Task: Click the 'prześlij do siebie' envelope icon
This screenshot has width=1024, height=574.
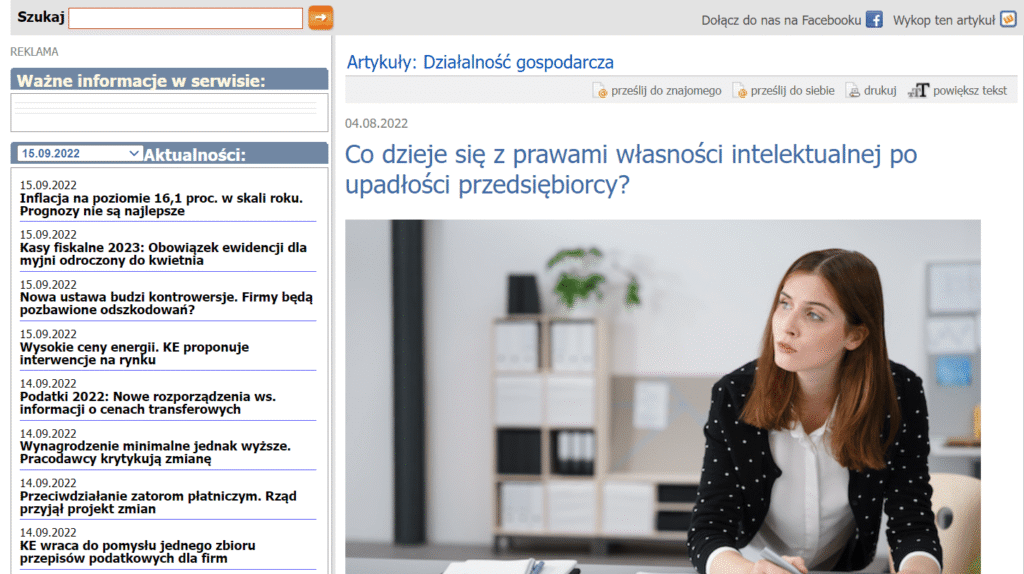Action: (x=740, y=91)
